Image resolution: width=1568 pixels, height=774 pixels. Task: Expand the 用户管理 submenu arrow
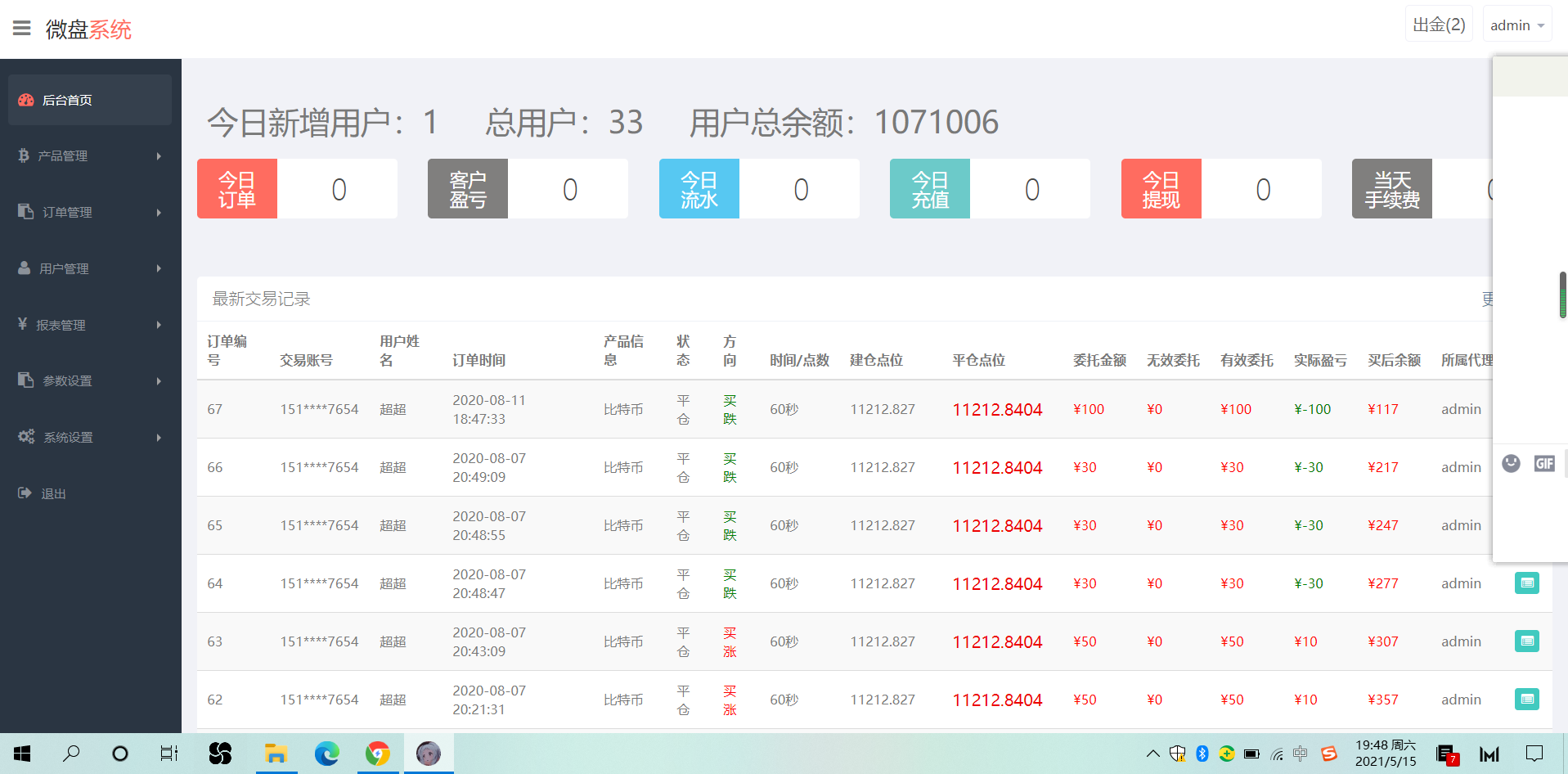coord(159,268)
